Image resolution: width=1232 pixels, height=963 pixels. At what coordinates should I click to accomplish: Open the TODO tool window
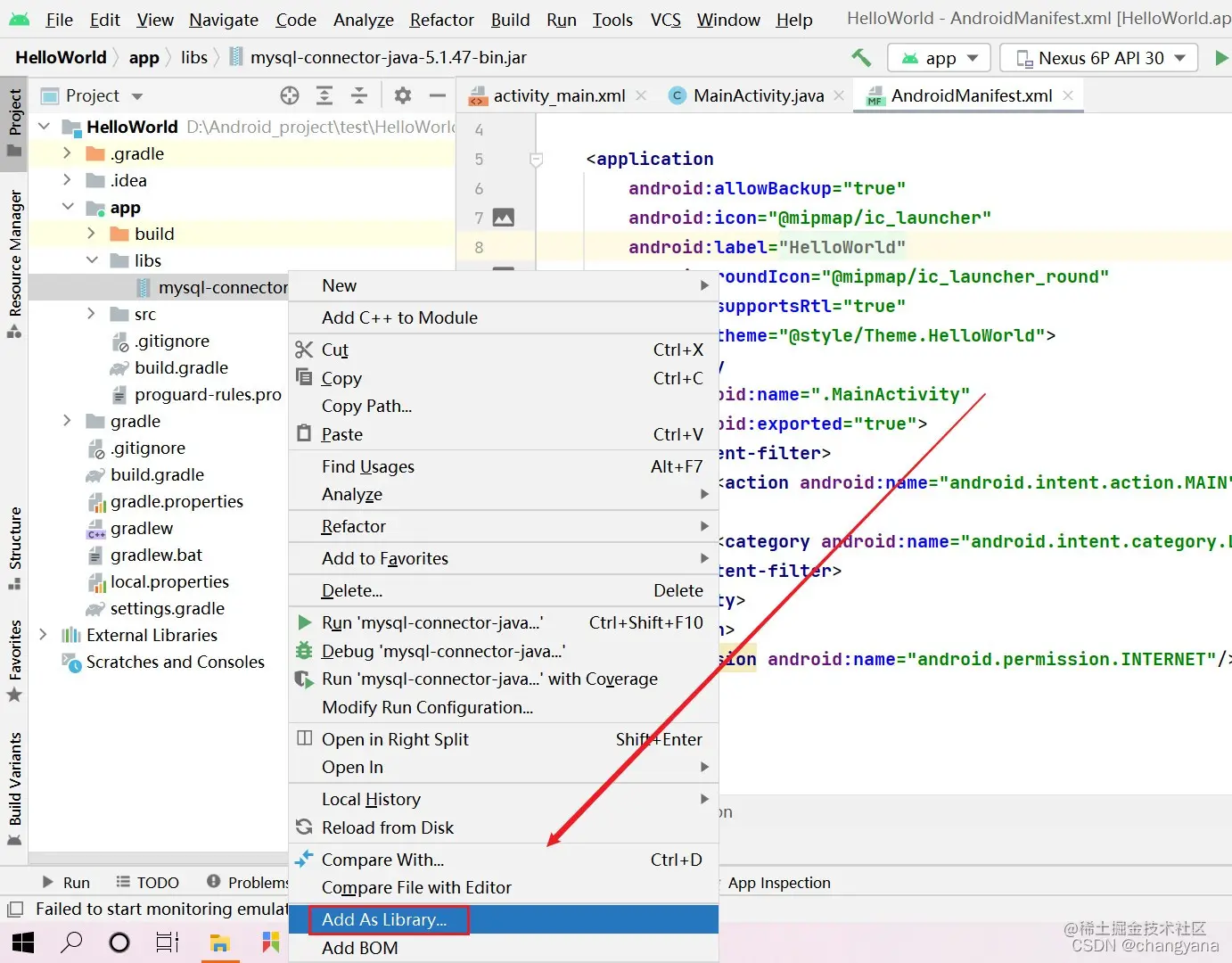pyautogui.click(x=147, y=882)
